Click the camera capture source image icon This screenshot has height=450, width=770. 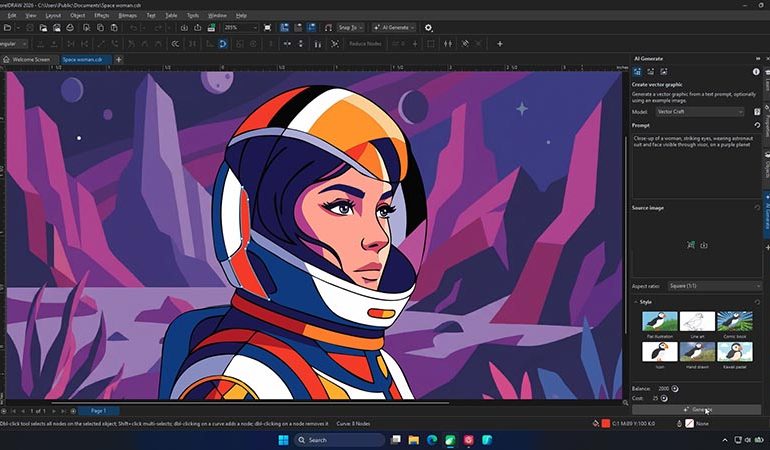click(704, 245)
